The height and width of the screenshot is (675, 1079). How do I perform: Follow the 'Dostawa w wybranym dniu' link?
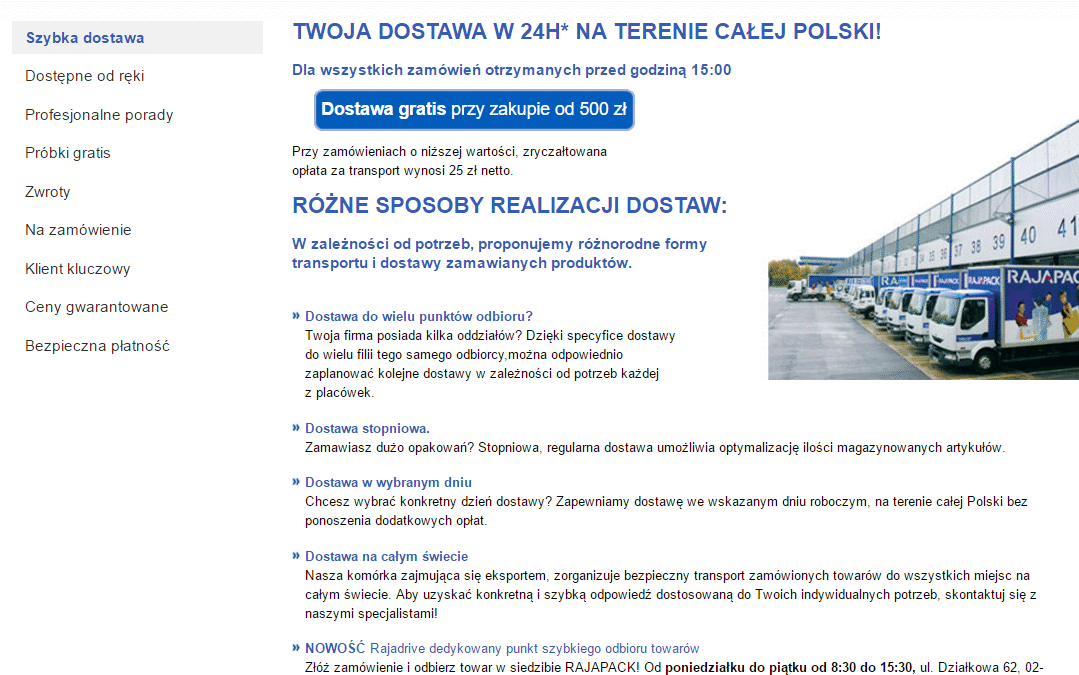pyautogui.click(x=388, y=482)
